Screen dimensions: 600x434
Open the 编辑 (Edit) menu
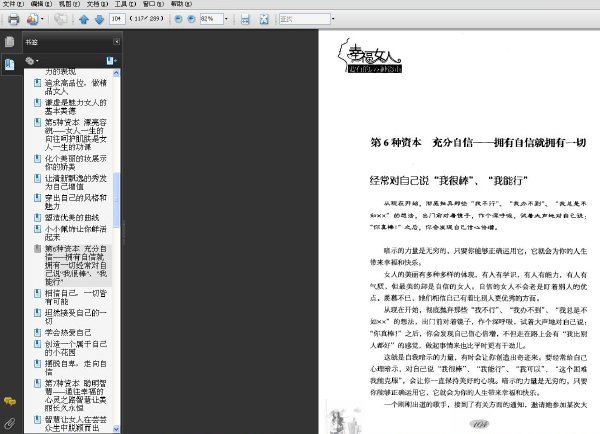pyautogui.click(x=41, y=4)
